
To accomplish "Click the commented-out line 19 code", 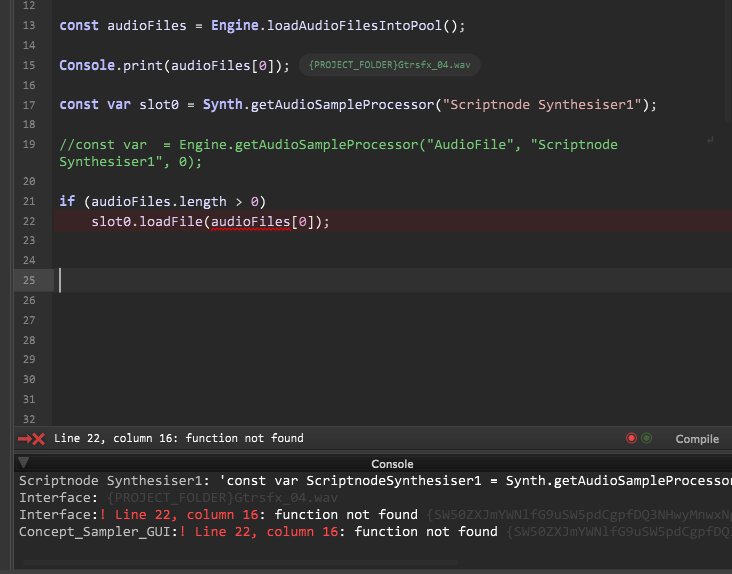I will pyautogui.click(x=338, y=145).
